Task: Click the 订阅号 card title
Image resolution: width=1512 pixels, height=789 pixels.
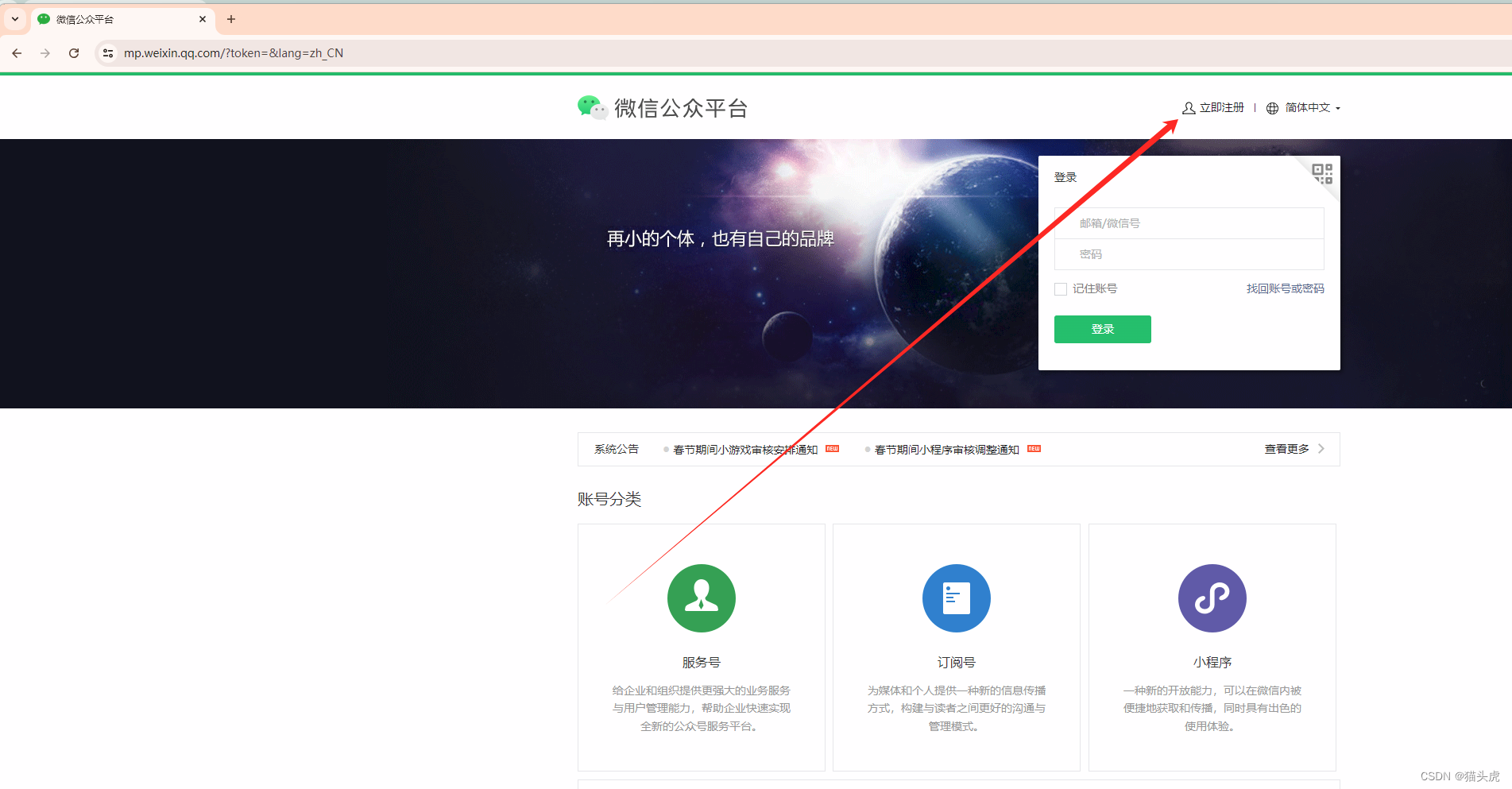Action: coord(957,663)
